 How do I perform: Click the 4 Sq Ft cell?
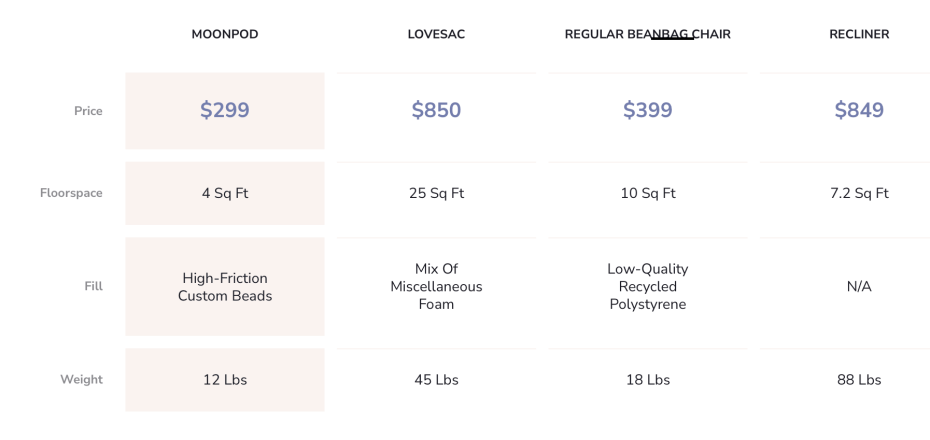[x=225, y=193]
